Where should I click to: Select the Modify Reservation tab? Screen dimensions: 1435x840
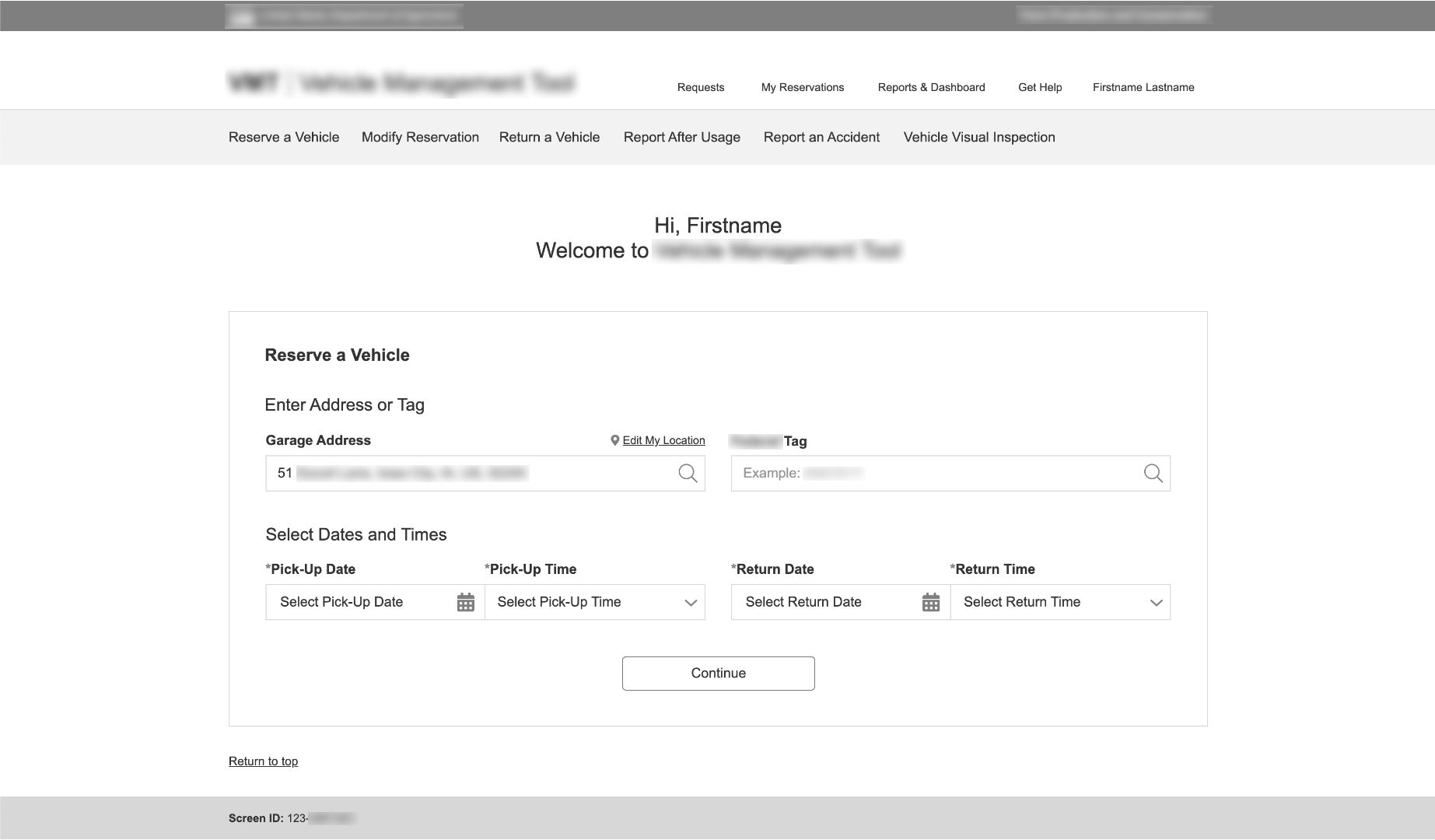[419, 137]
